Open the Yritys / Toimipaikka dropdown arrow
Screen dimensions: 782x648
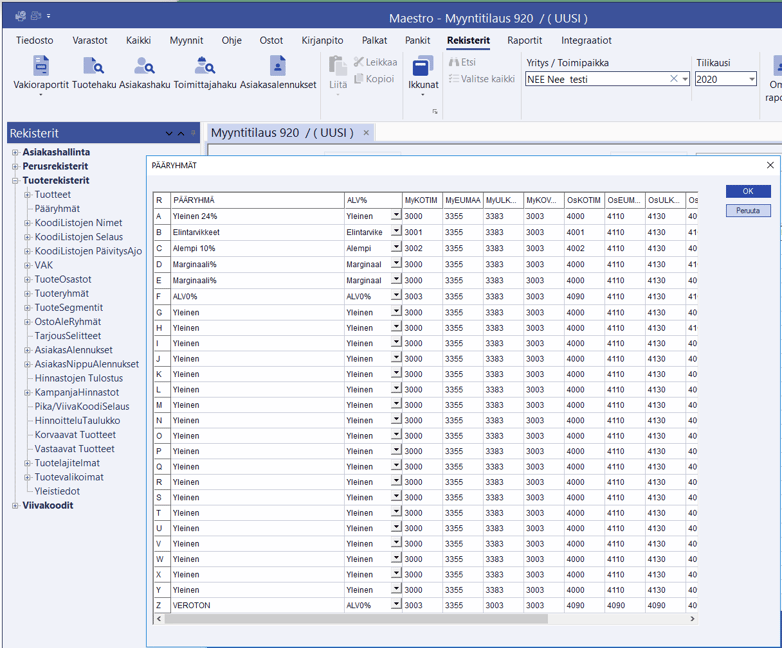coord(685,79)
